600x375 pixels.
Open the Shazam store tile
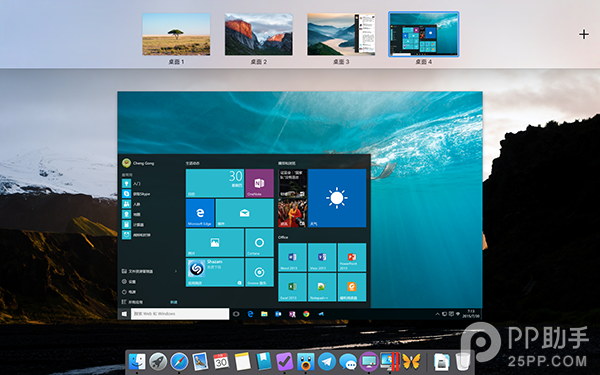point(215,272)
